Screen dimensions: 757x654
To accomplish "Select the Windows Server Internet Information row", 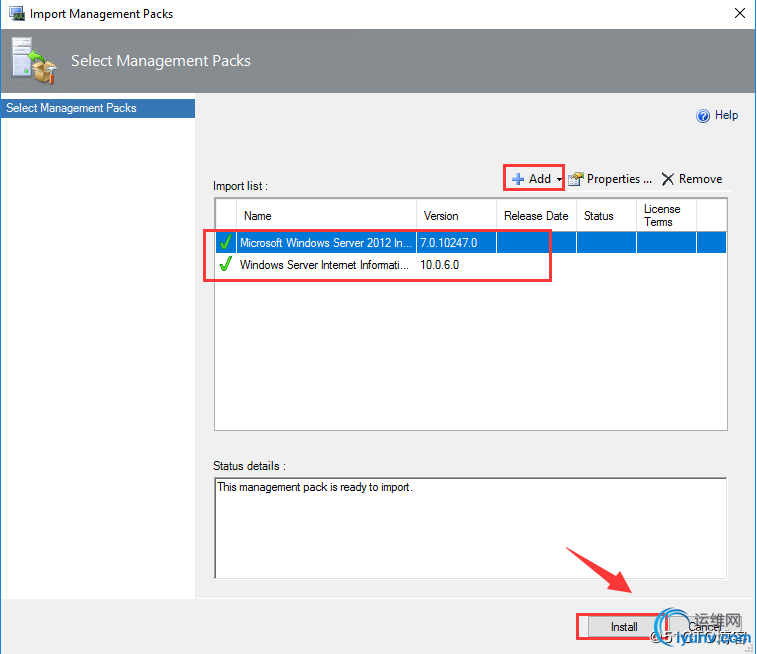I will click(x=471, y=264).
